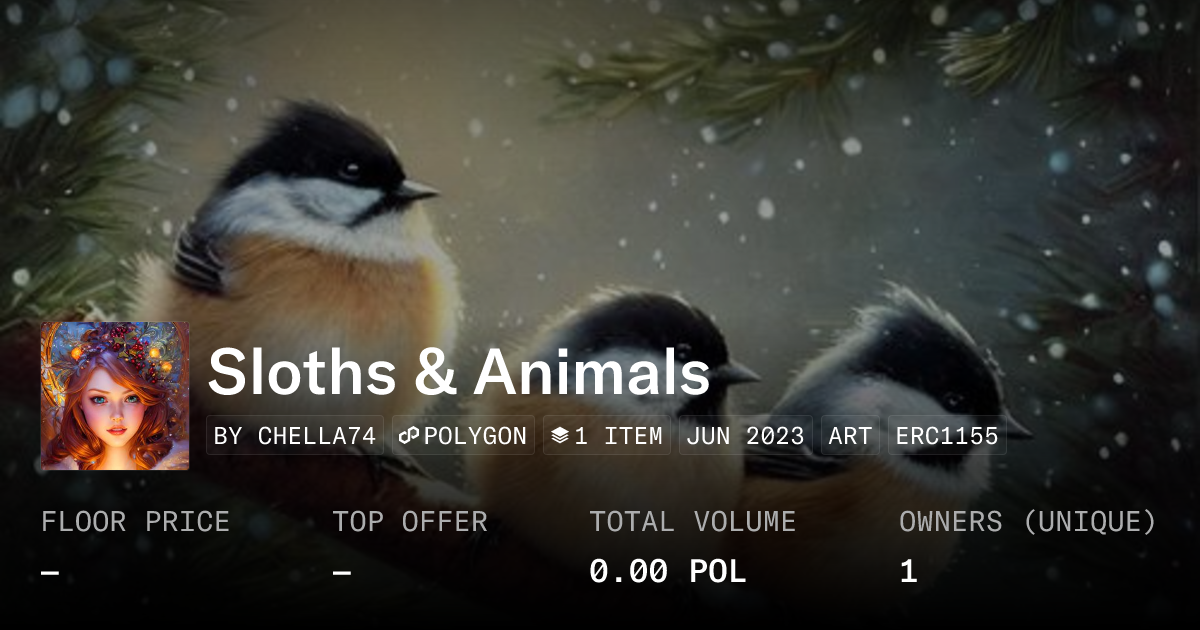Select the ART category badge

click(x=850, y=436)
